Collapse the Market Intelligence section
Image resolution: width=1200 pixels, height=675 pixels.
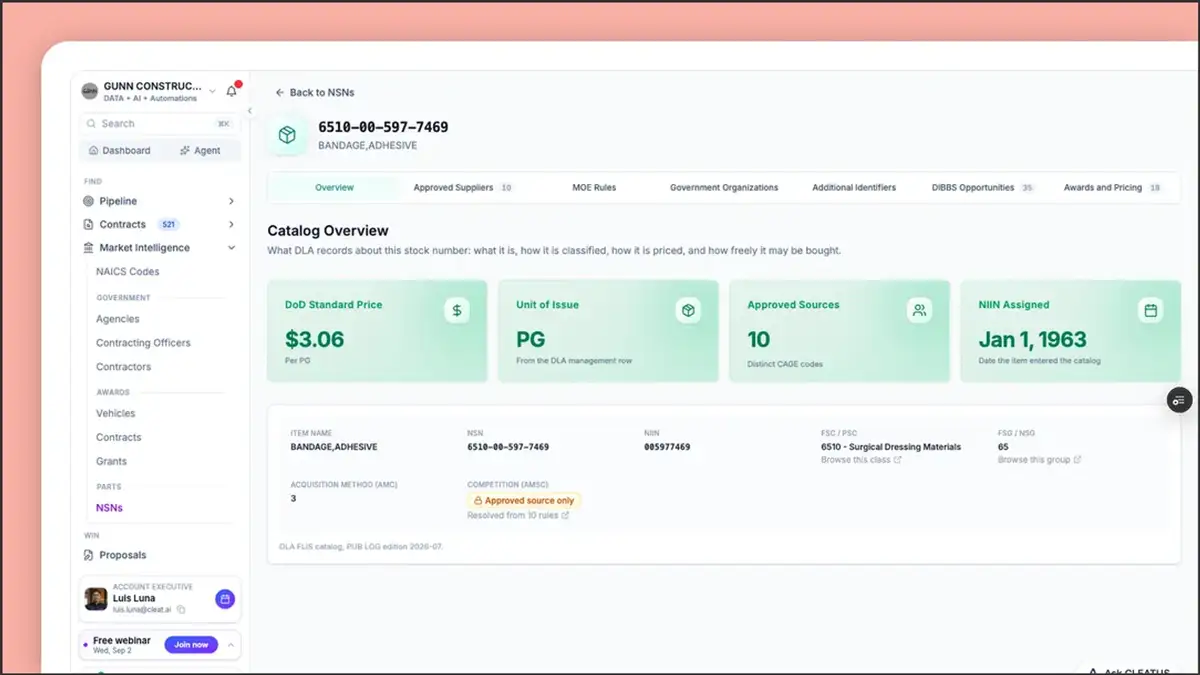(231, 248)
